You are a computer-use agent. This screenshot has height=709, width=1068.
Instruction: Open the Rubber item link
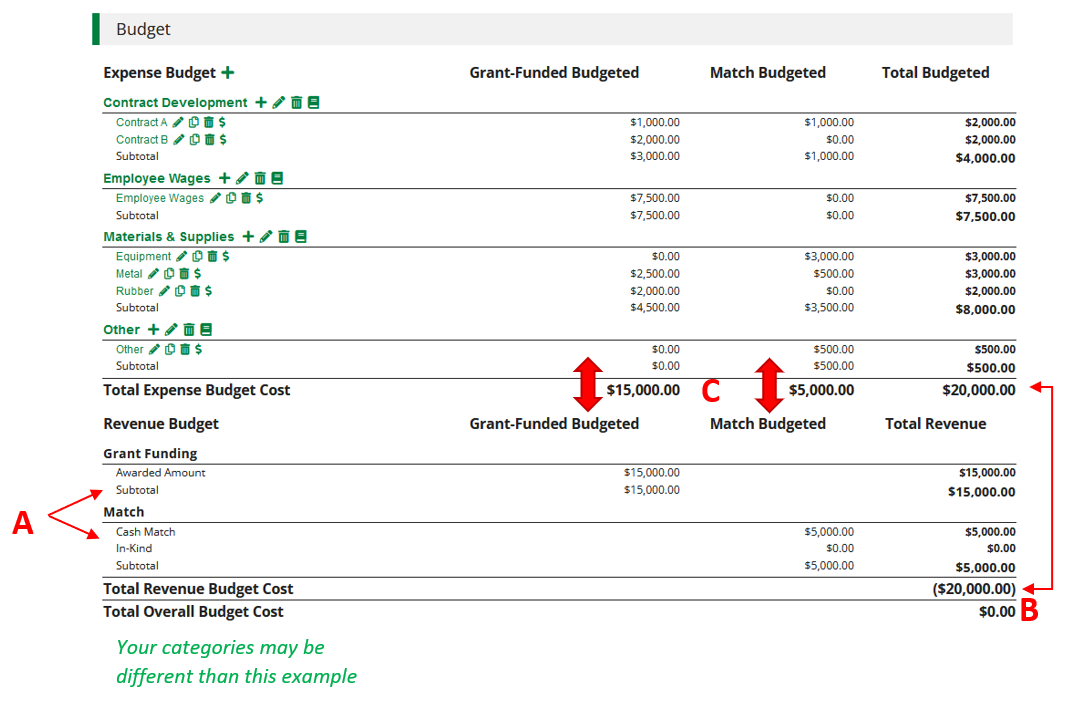134,291
